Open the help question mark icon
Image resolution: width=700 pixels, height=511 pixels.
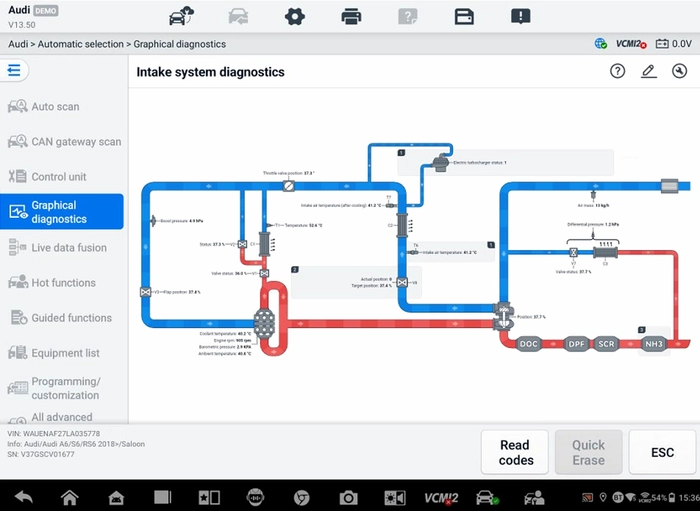pyautogui.click(x=617, y=71)
